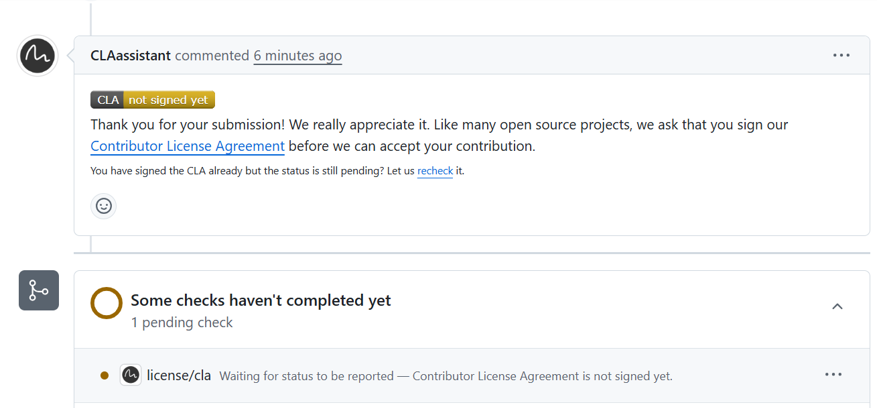Open the CLAassistant avatar profile picture
This screenshot has width=877, height=408.
(38, 56)
